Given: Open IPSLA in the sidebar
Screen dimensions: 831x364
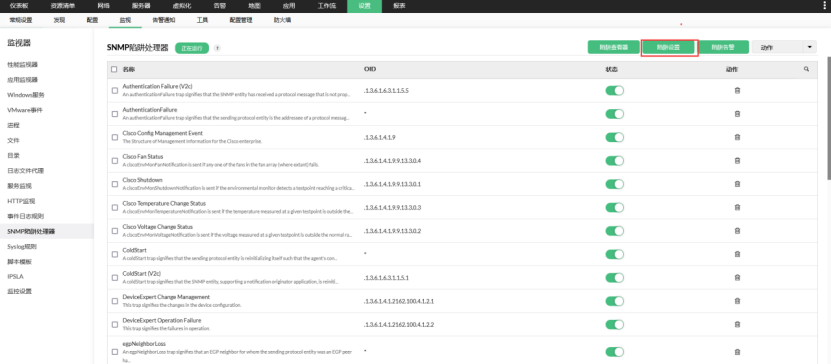Looking at the screenshot, I should (x=15, y=277).
